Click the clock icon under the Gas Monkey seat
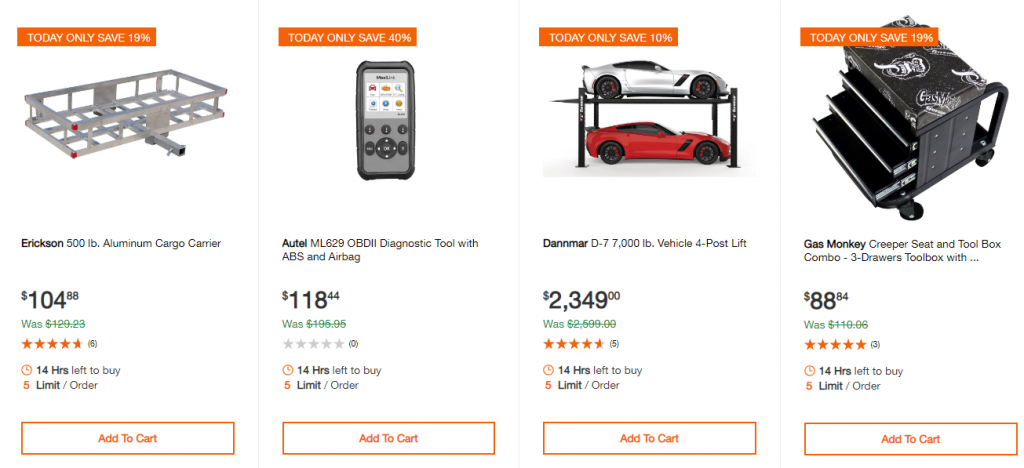Image resolution: width=1024 pixels, height=468 pixels. (810, 371)
